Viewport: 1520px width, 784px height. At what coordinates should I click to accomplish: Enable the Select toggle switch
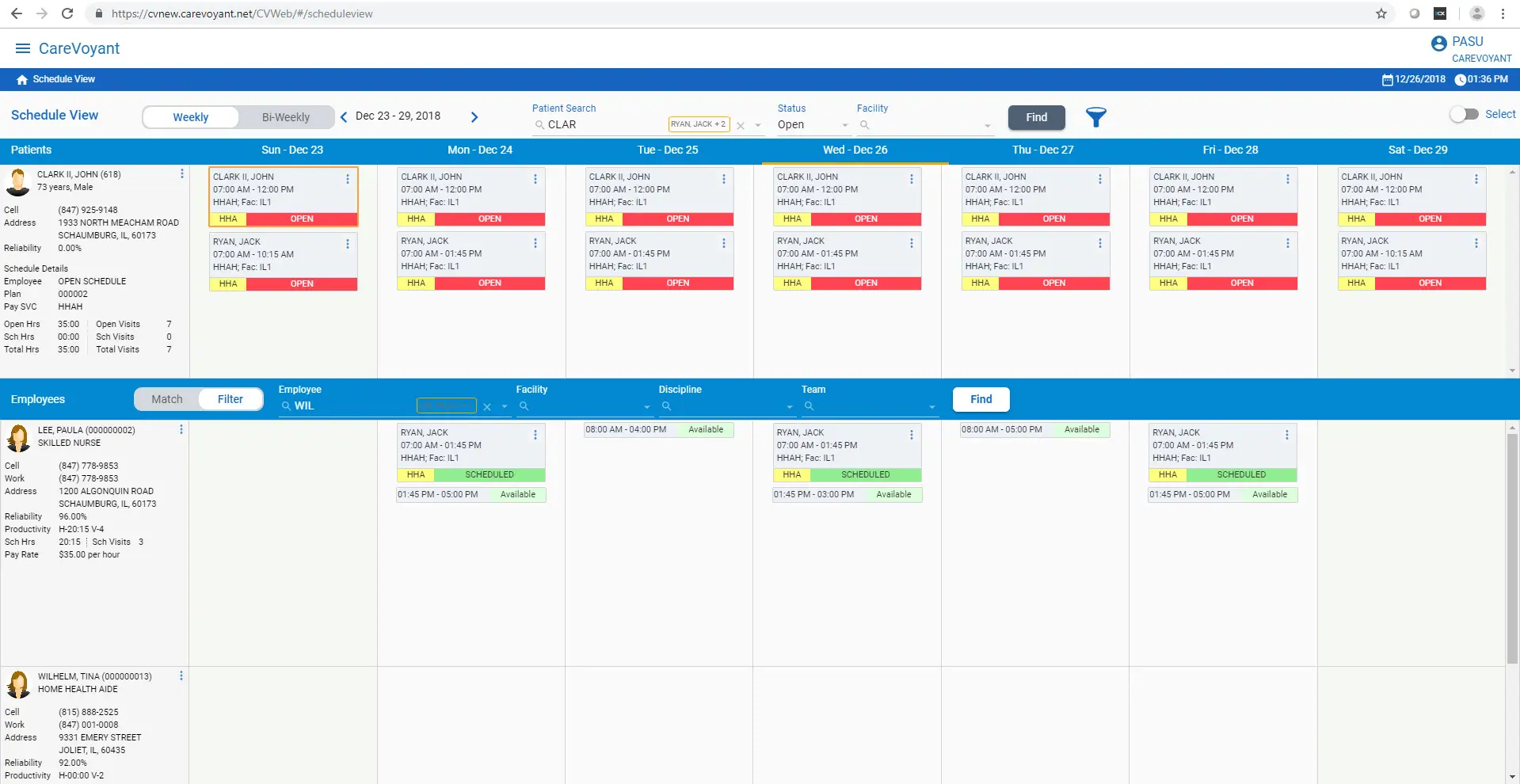[1462, 114]
